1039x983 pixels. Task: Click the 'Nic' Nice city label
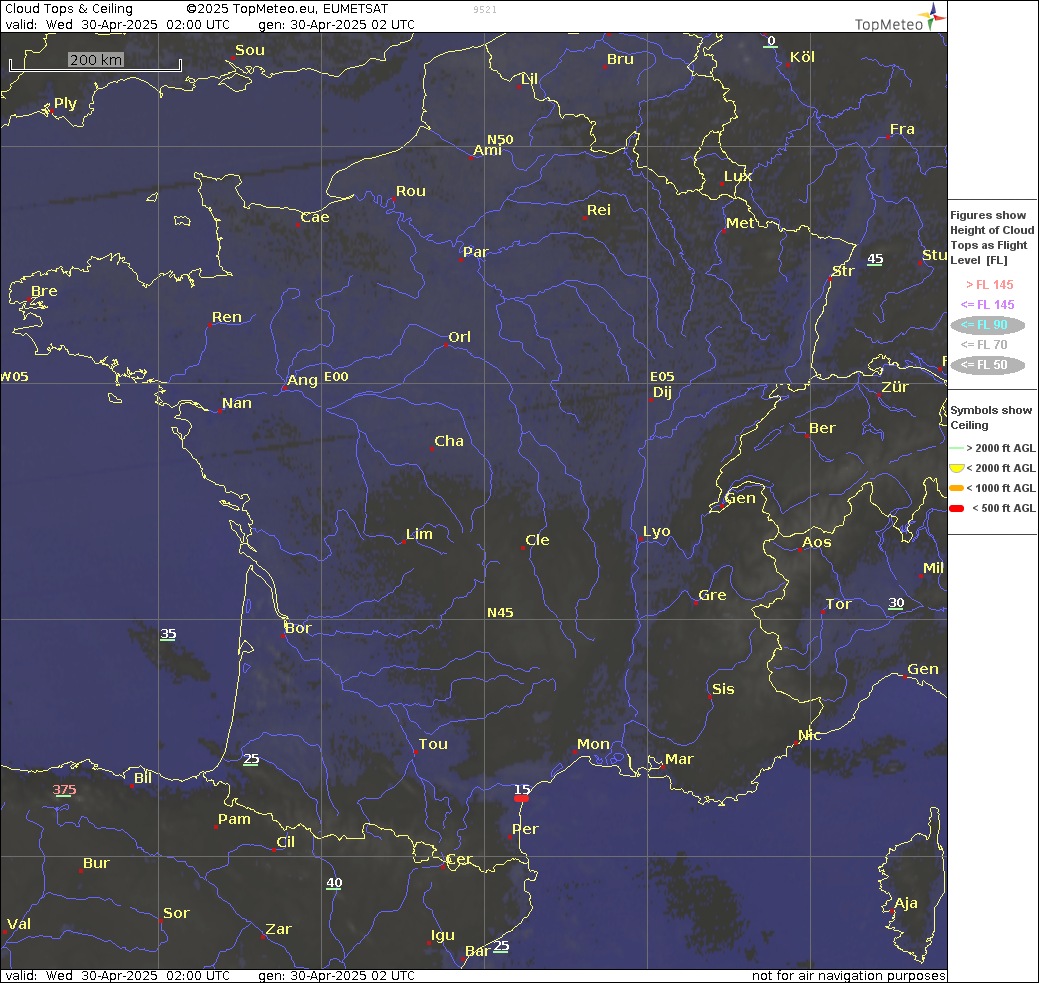pos(810,734)
